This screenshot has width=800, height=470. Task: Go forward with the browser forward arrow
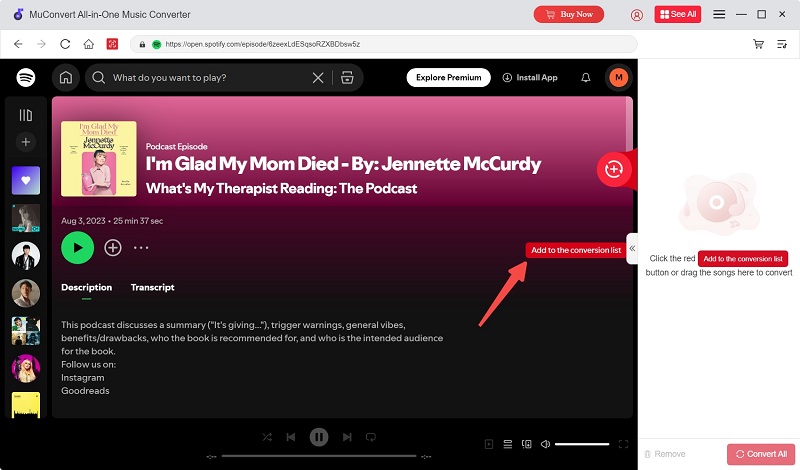point(41,44)
